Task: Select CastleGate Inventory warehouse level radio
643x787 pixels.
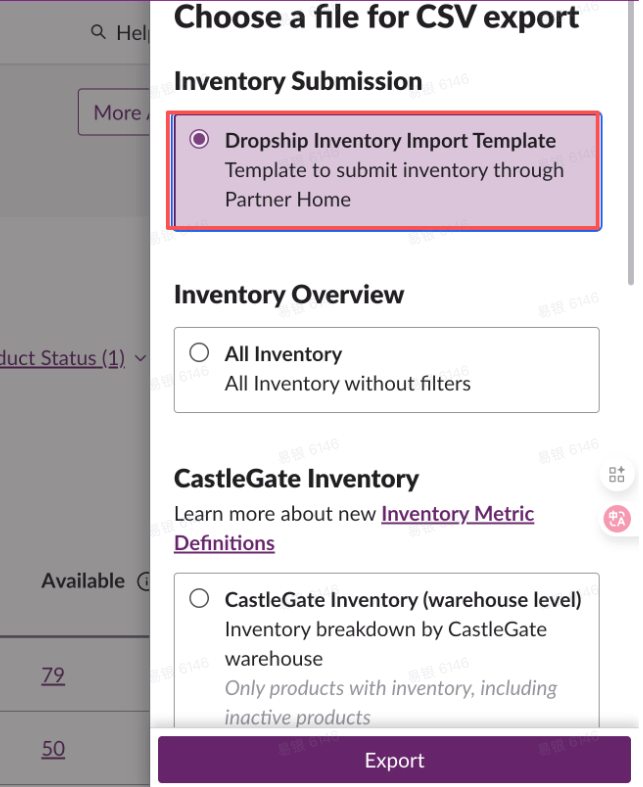Action: tap(199, 599)
